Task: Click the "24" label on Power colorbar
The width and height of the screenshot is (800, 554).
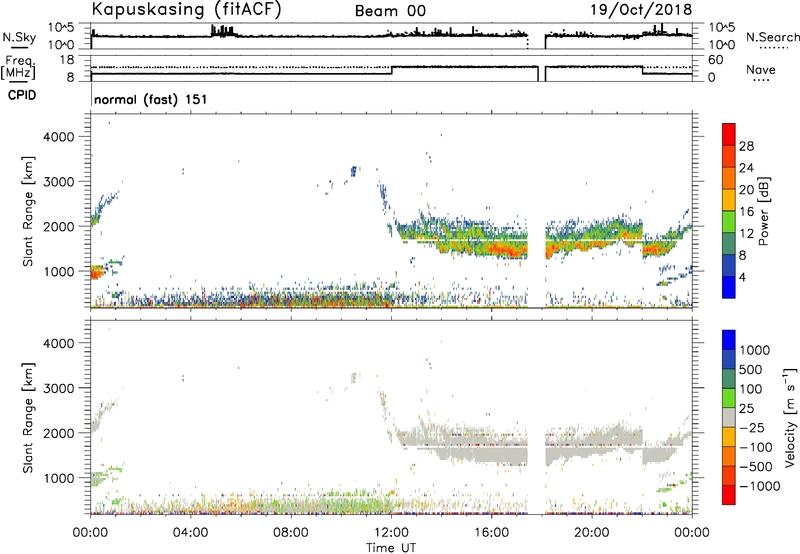Action: pyautogui.click(x=746, y=168)
